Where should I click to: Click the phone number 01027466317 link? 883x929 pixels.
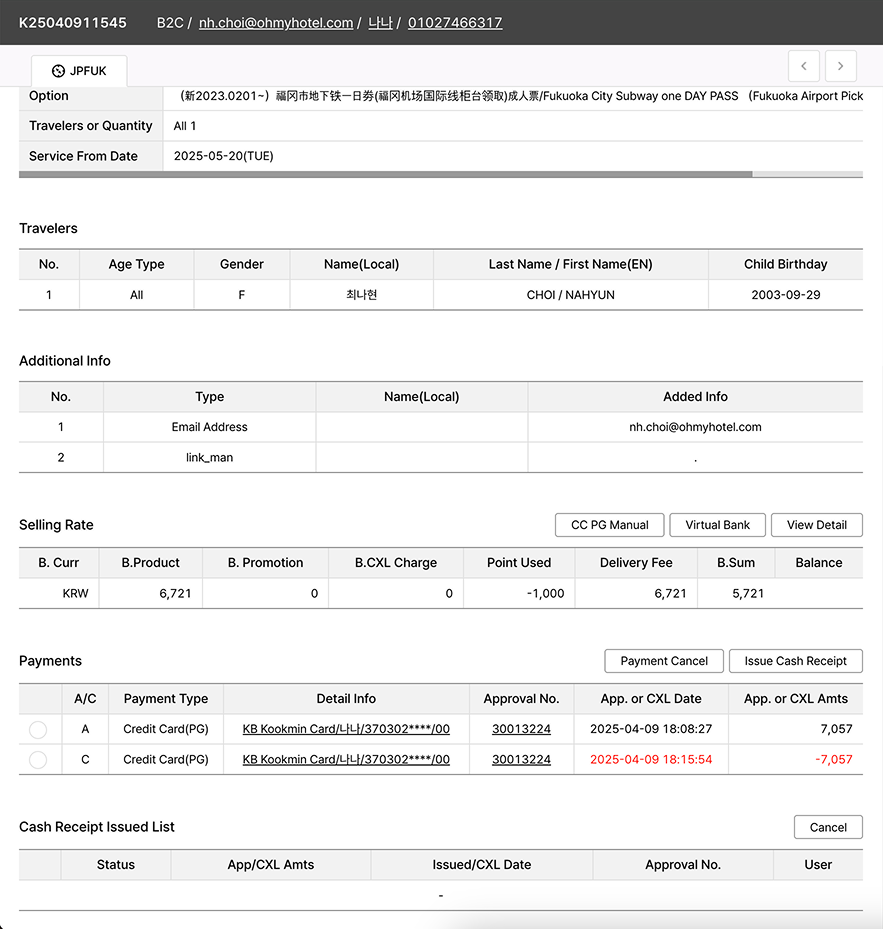pyautogui.click(x=455, y=23)
